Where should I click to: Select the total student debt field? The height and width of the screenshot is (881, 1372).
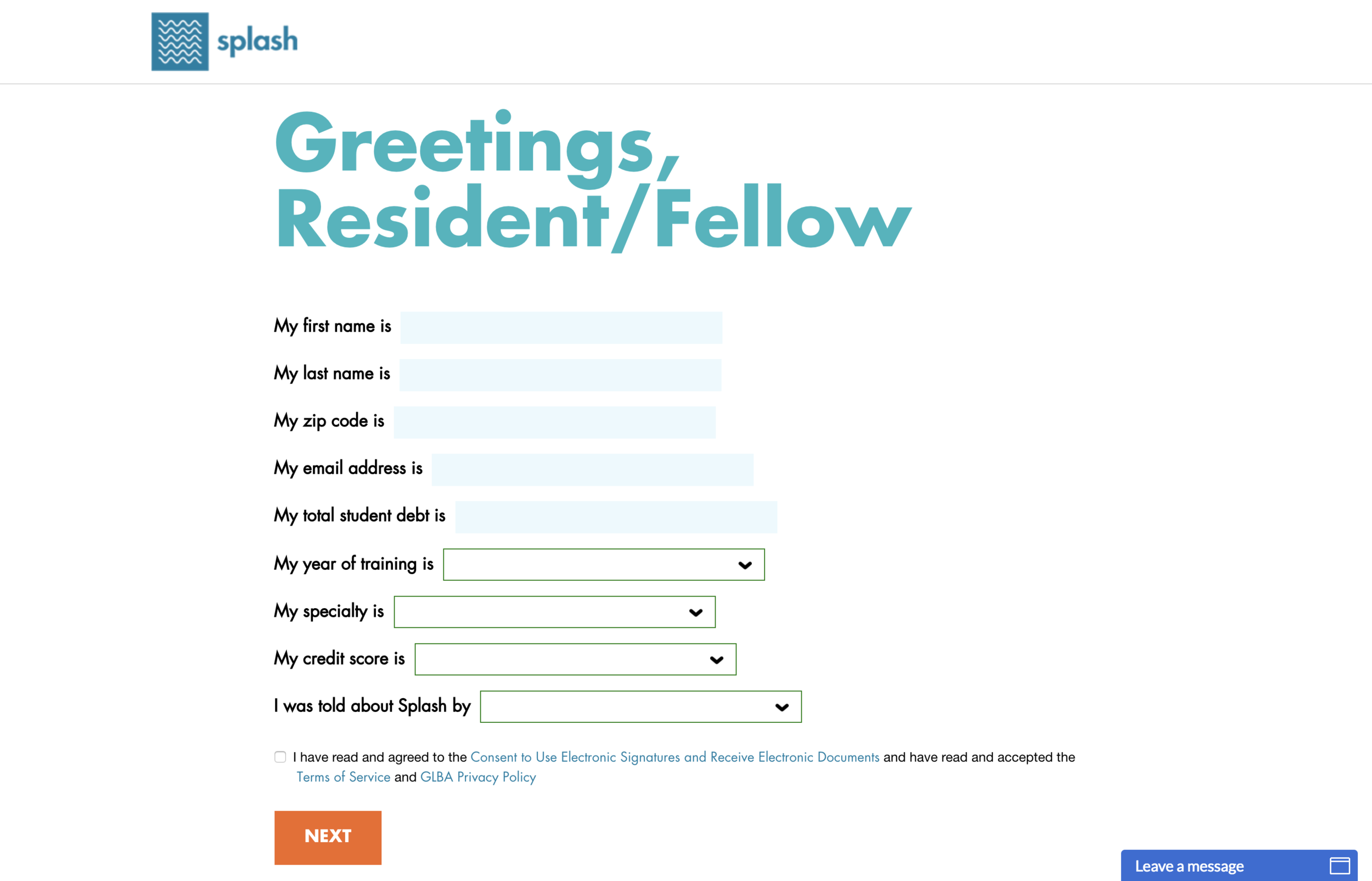click(616, 518)
